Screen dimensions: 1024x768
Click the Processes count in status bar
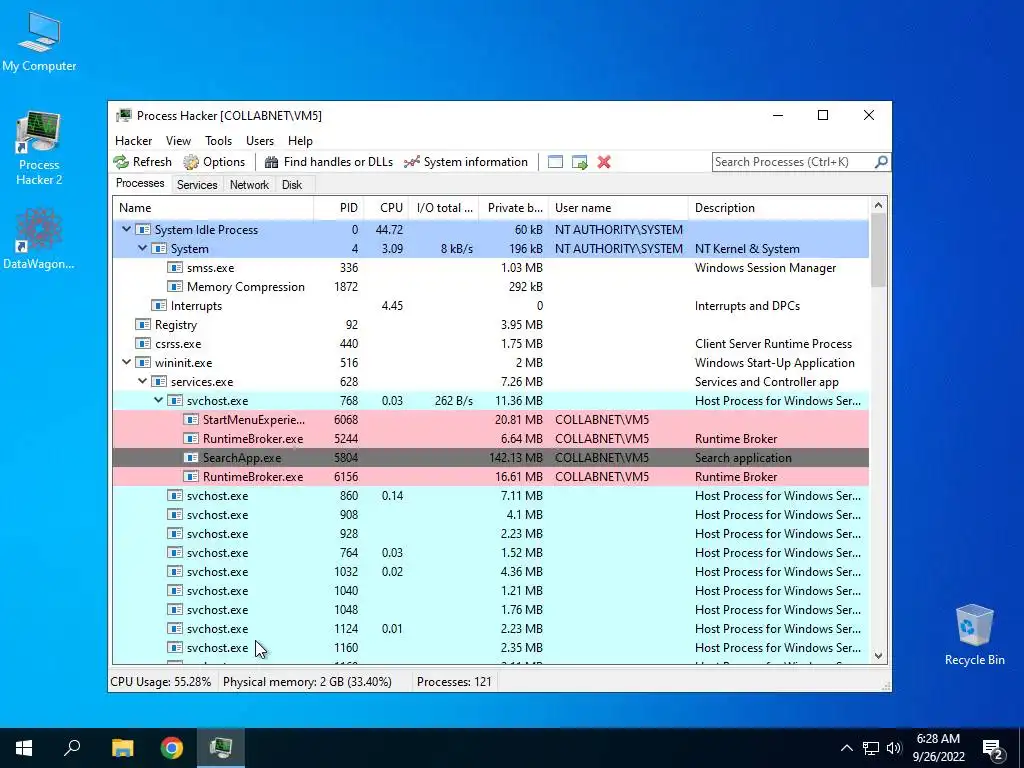(454, 682)
